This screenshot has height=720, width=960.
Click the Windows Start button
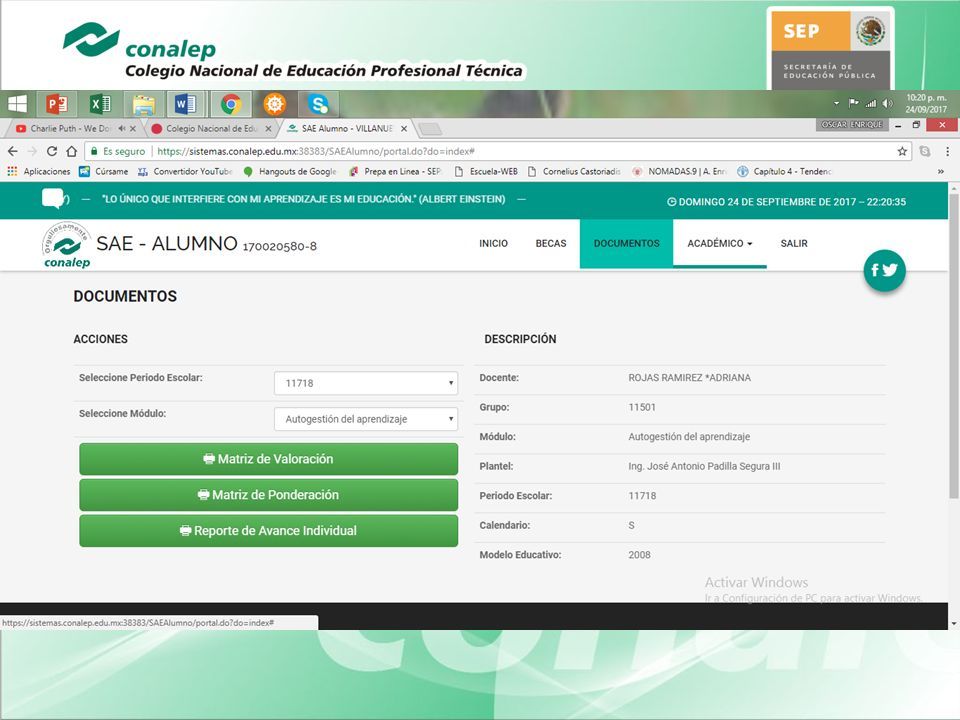coord(17,105)
